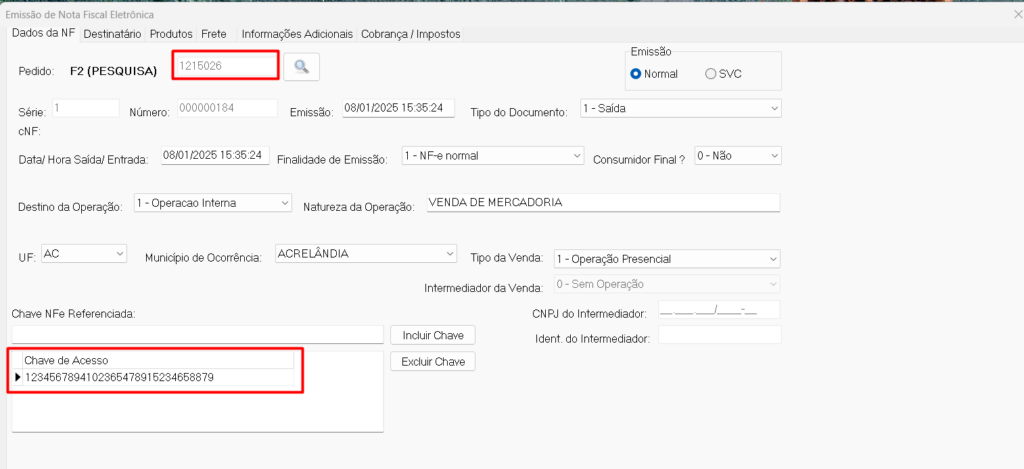Click the Incluir Chave button
Viewport: 1024px width, 469px height.
tap(432, 335)
